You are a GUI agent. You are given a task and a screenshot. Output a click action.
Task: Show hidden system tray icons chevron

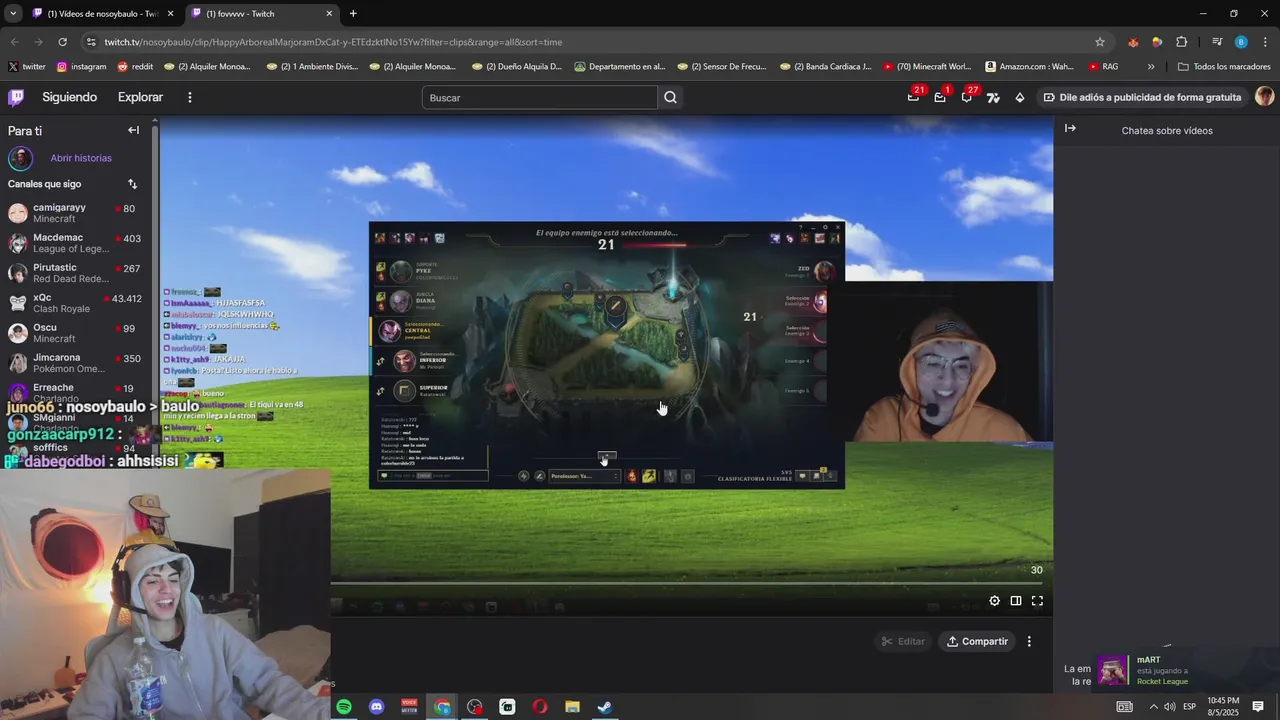coord(1153,707)
